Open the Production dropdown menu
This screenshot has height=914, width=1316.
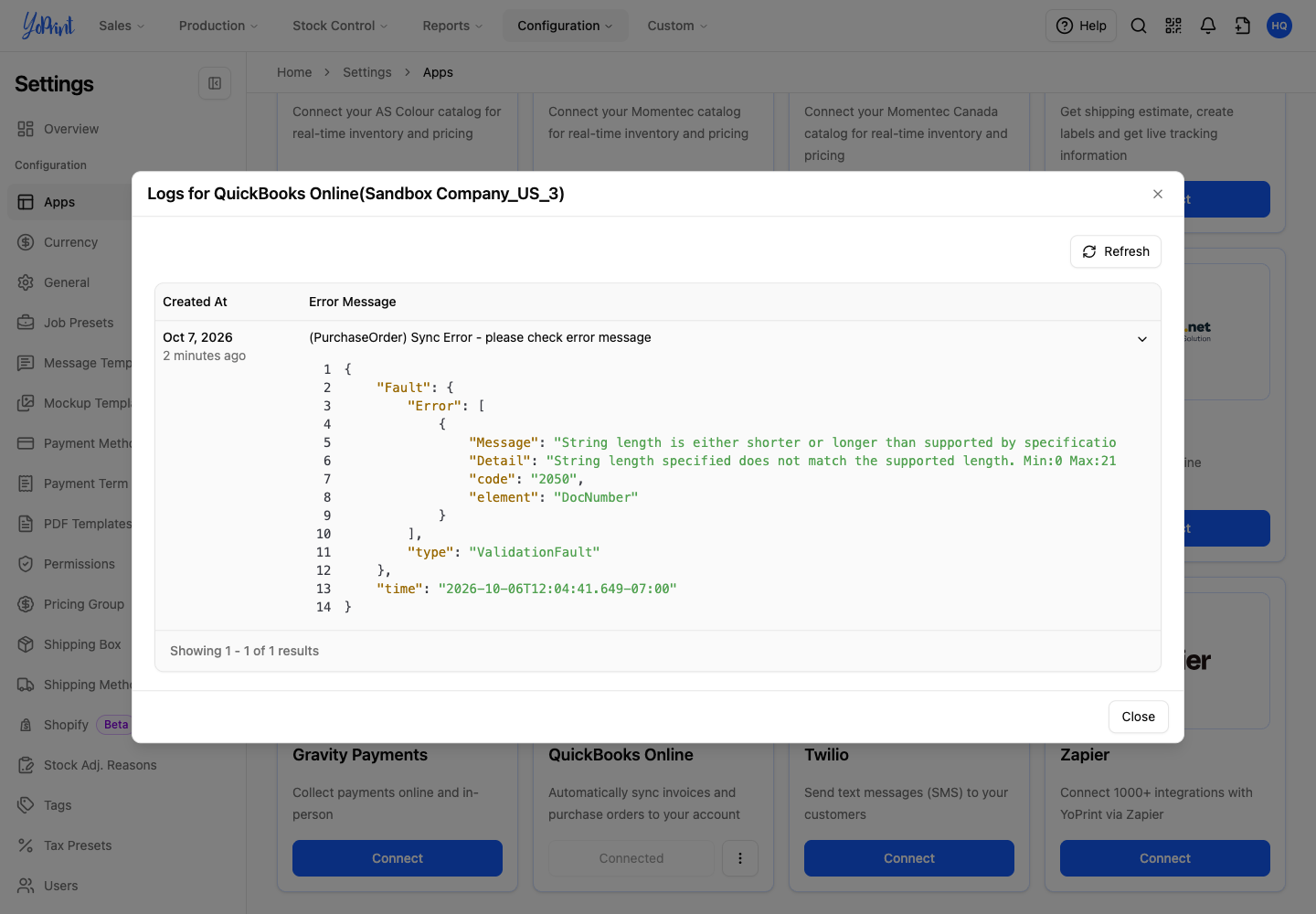coord(218,26)
